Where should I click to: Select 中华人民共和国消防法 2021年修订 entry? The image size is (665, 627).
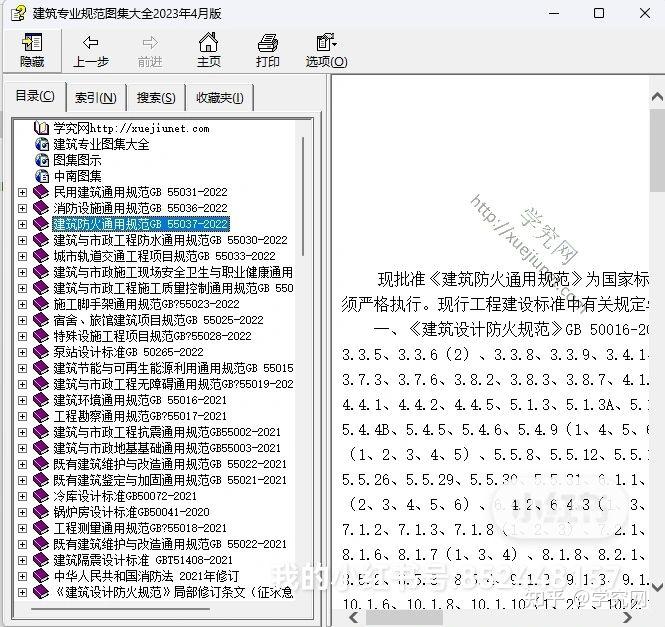click(146, 576)
